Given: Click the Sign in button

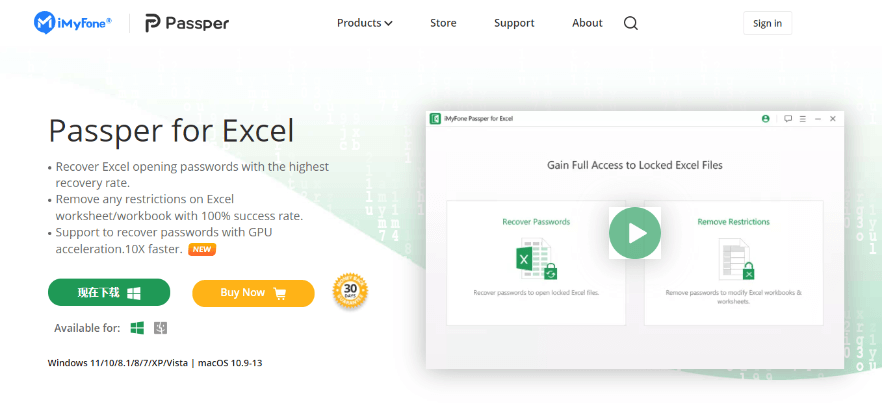Looking at the screenshot, I should point(767,23).
